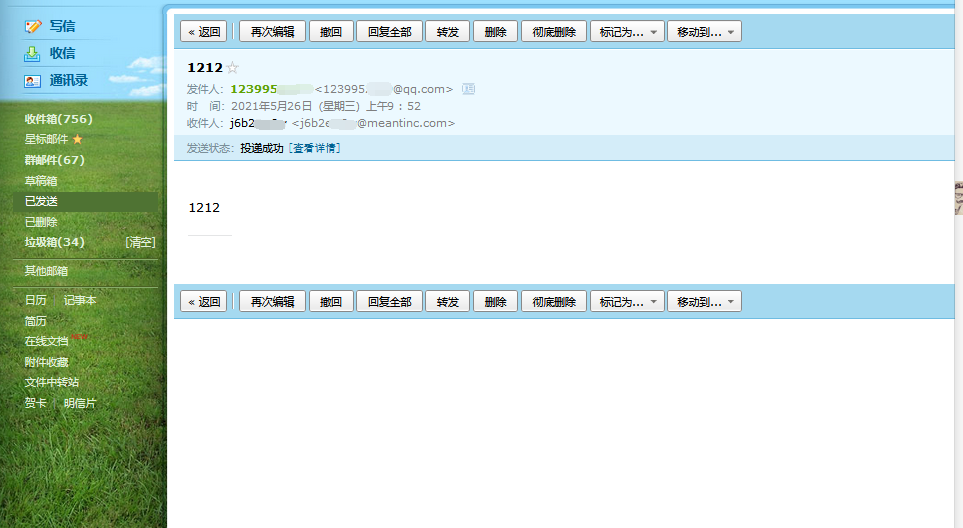Image resolution: width=963 pixels, height=528 pixels.
Task: Click the sent time 2021年5月26日
Action: pos(271,106)
